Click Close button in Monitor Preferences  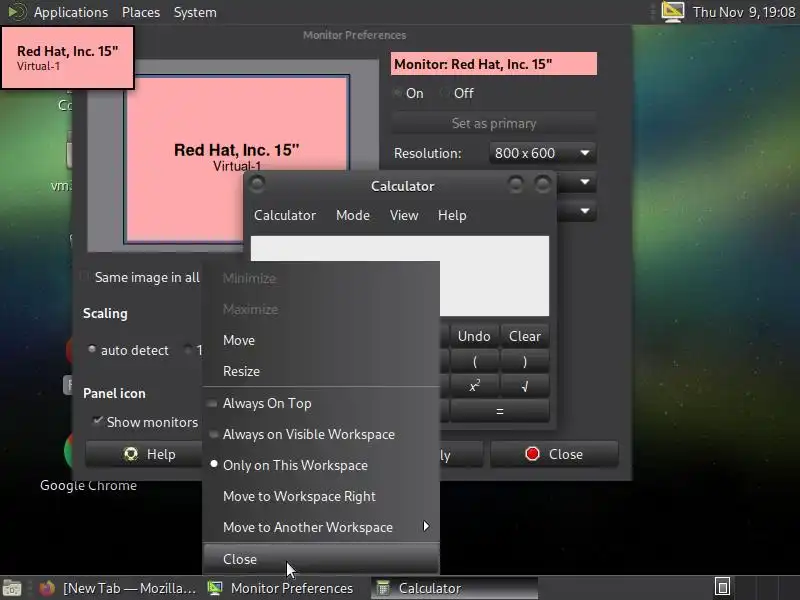point(554,454)
